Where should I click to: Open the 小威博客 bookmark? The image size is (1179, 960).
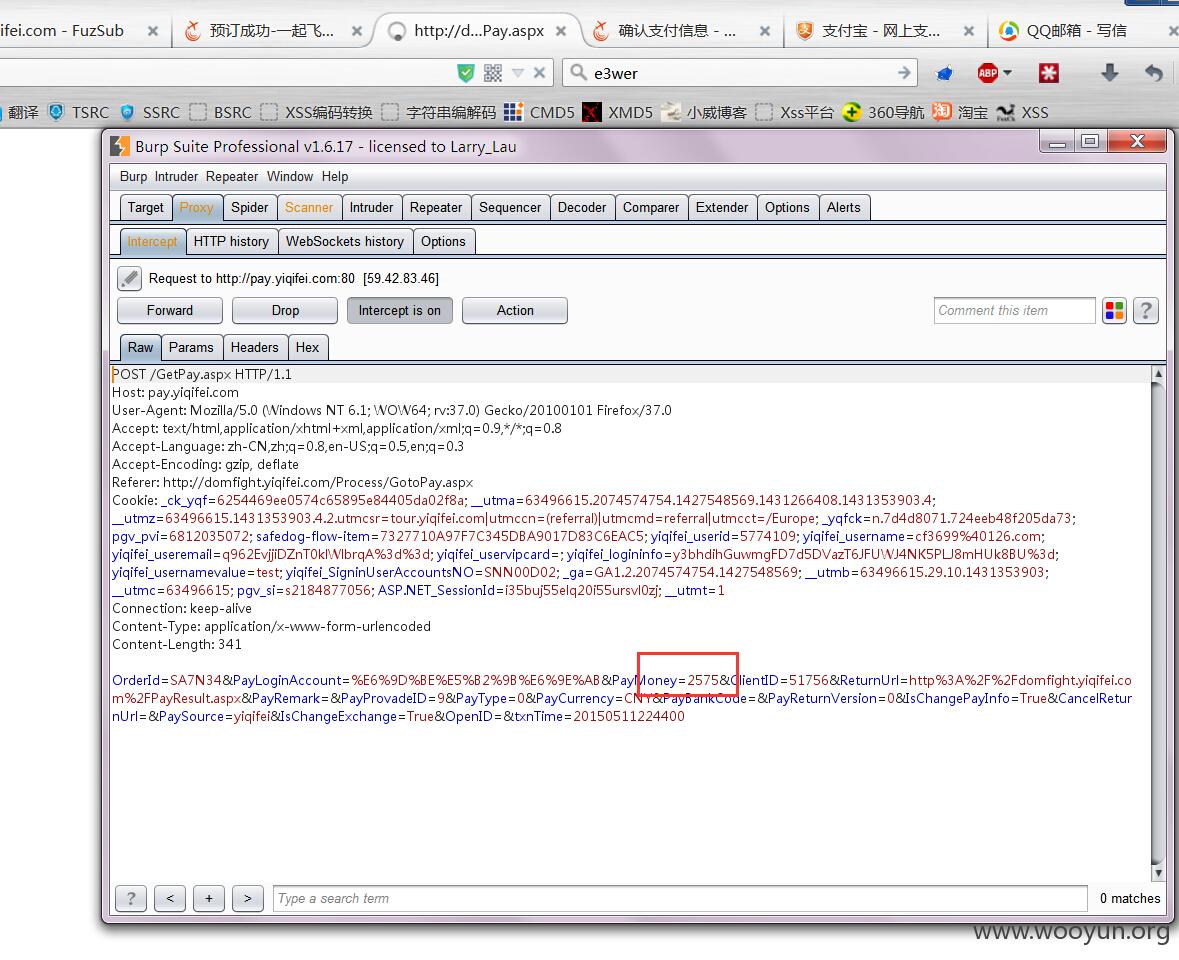click(x=705, y=112)
